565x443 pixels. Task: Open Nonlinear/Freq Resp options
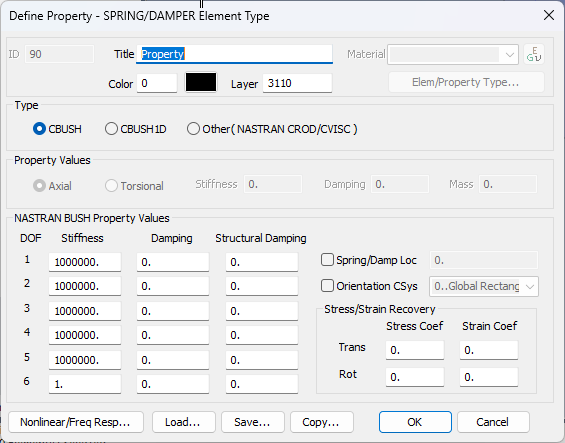pos(76,422)
